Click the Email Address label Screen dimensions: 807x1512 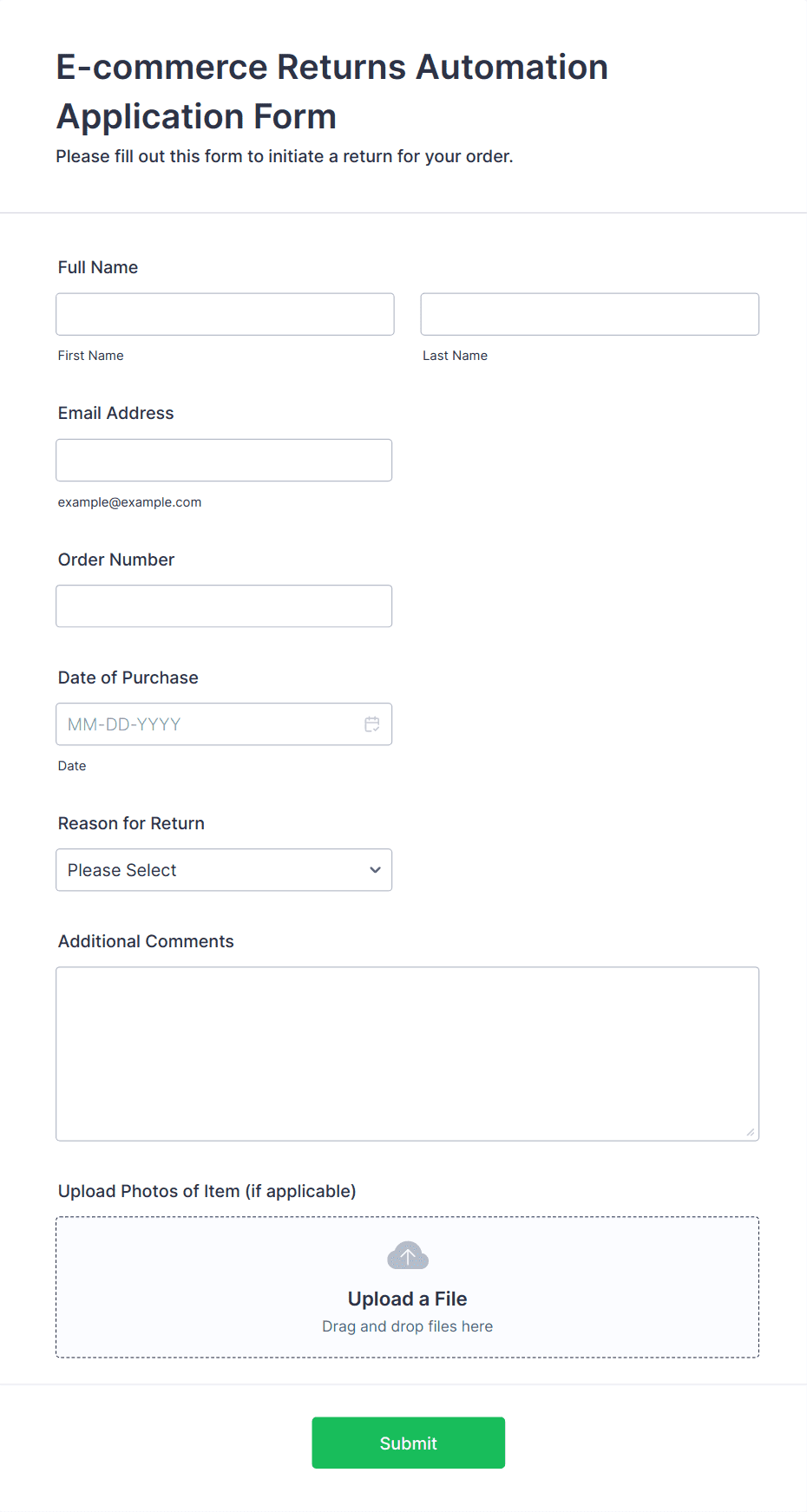[x=116, y=413]
